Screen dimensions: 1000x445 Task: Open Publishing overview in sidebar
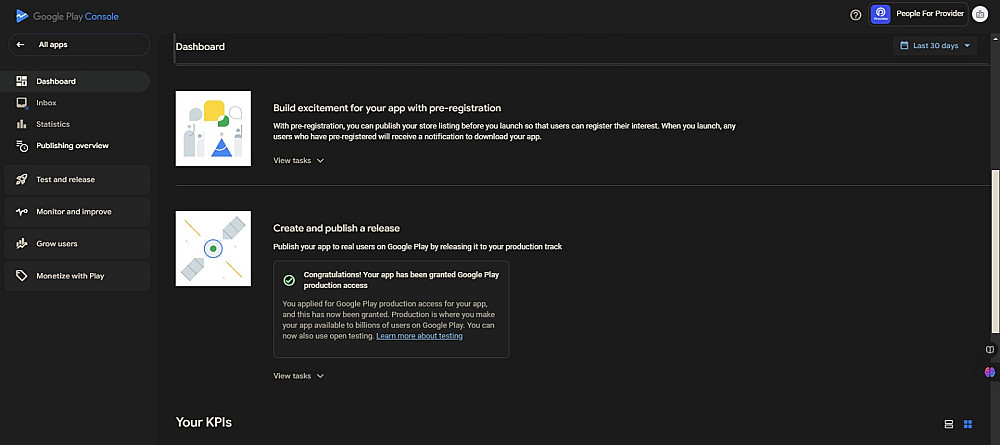coord(72,146)
